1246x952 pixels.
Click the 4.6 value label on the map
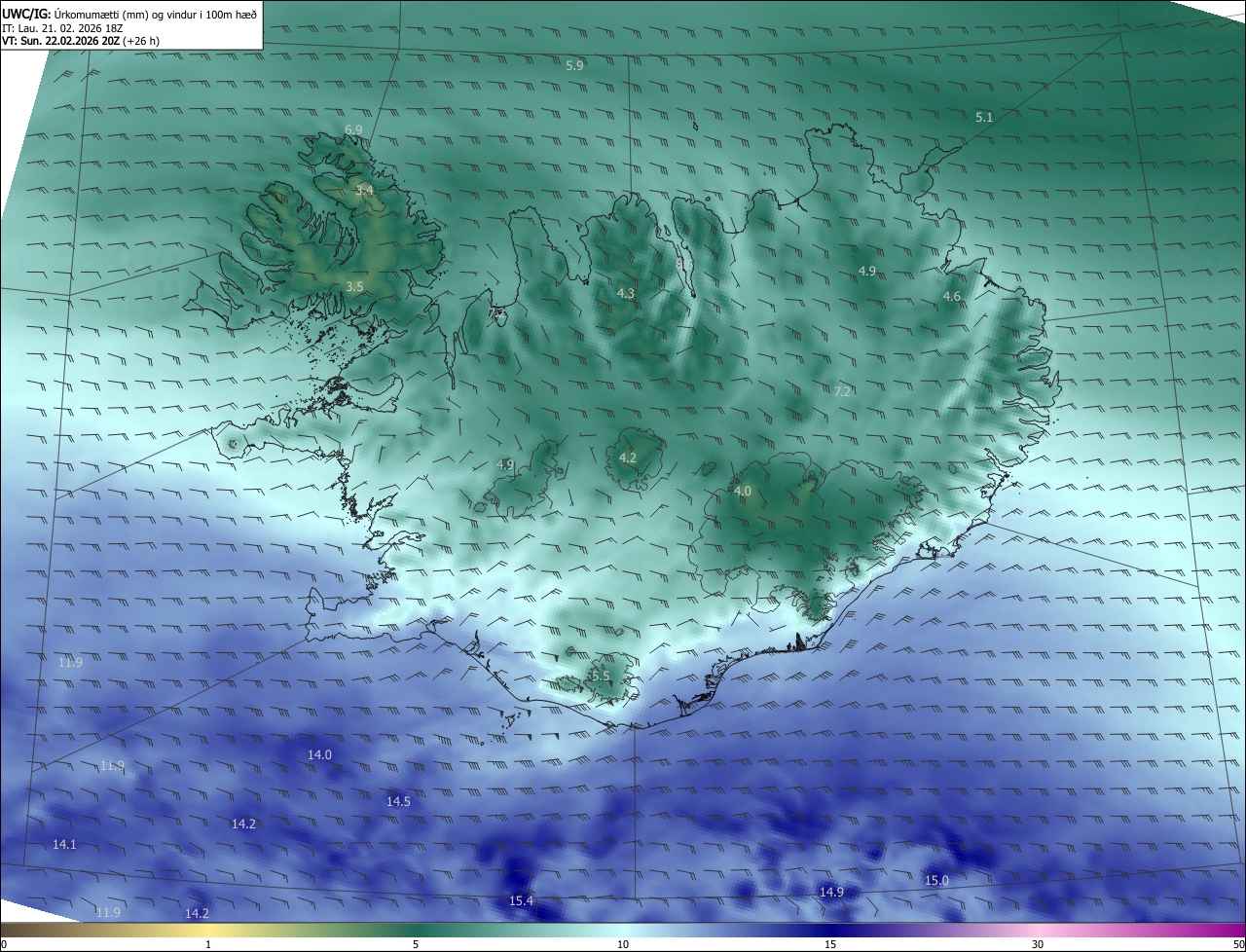point(952,296)
